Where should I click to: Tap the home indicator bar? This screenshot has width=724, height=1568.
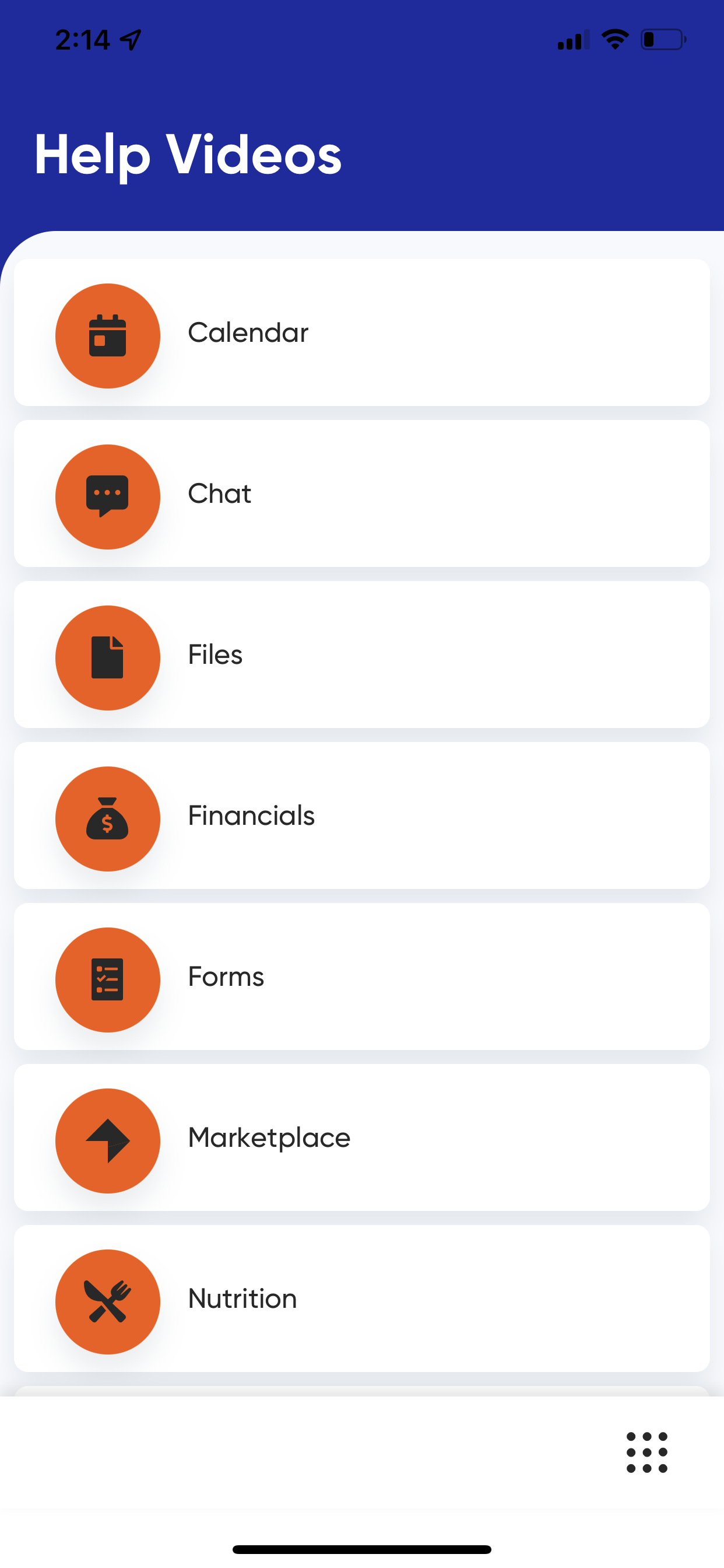click(362, 1549)
